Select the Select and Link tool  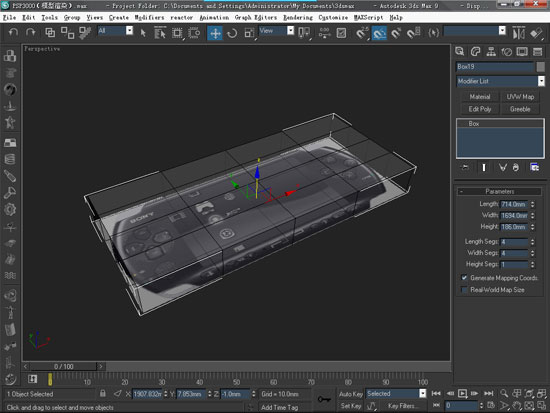click(x=50, y=33)
